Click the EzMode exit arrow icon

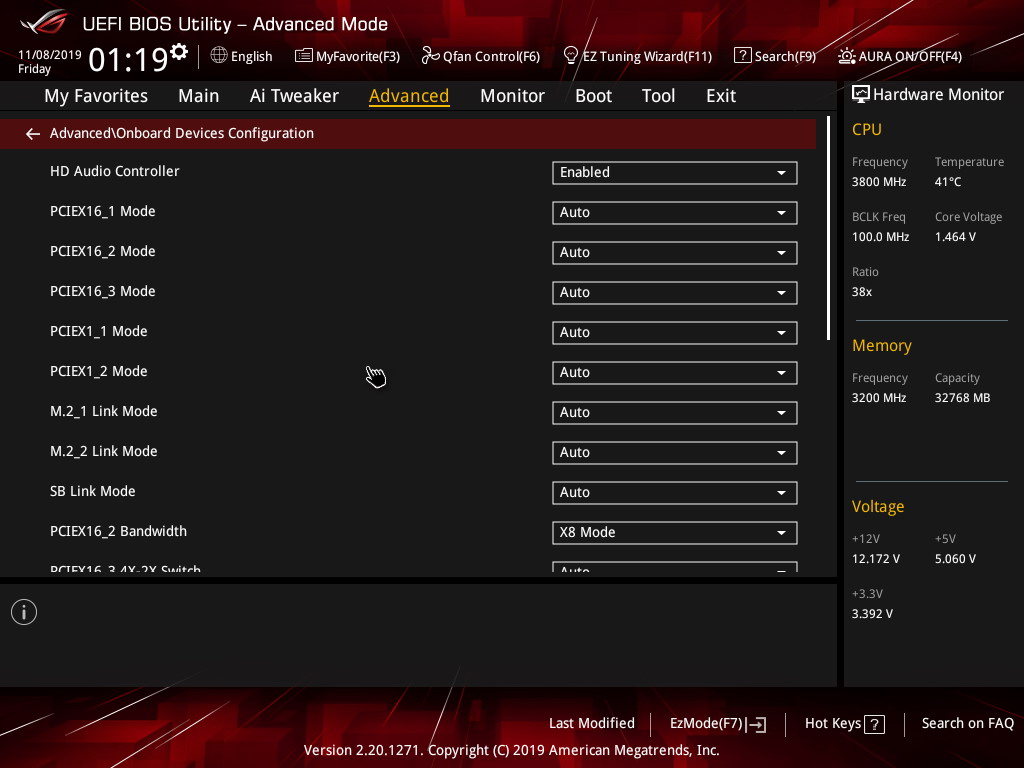[x=757, y=724]
